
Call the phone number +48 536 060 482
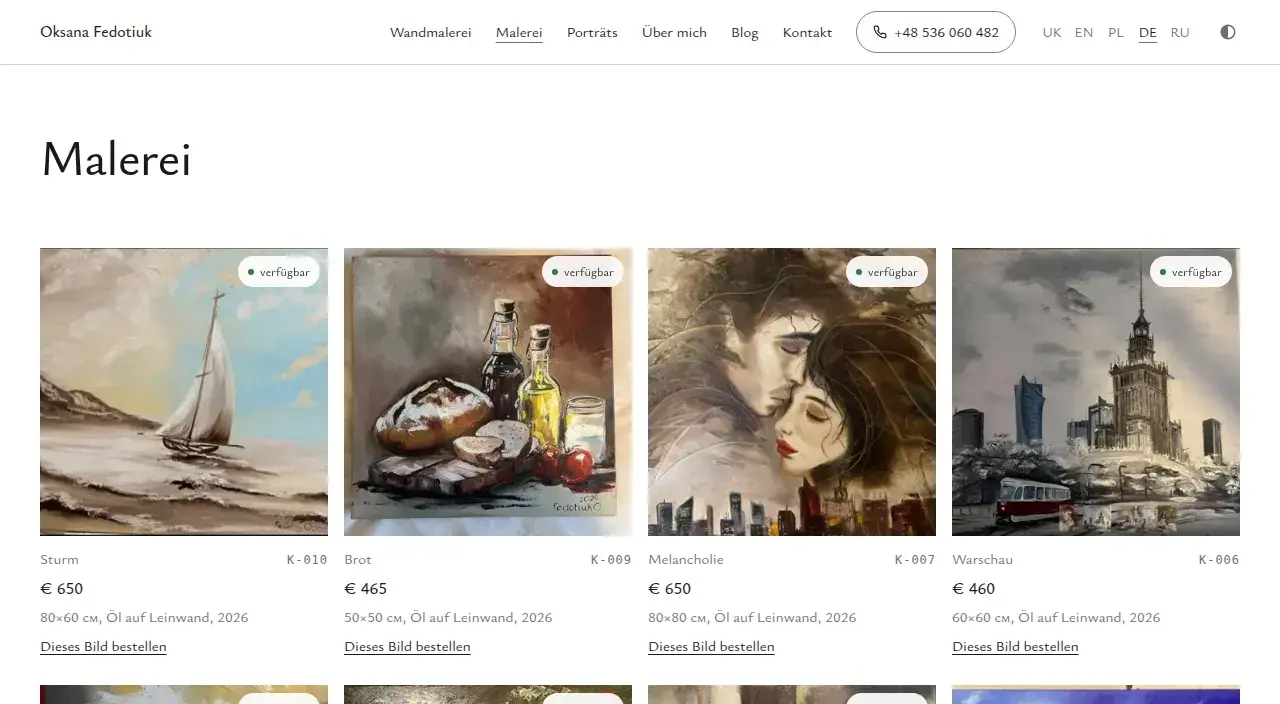click(x=936, y=32)
